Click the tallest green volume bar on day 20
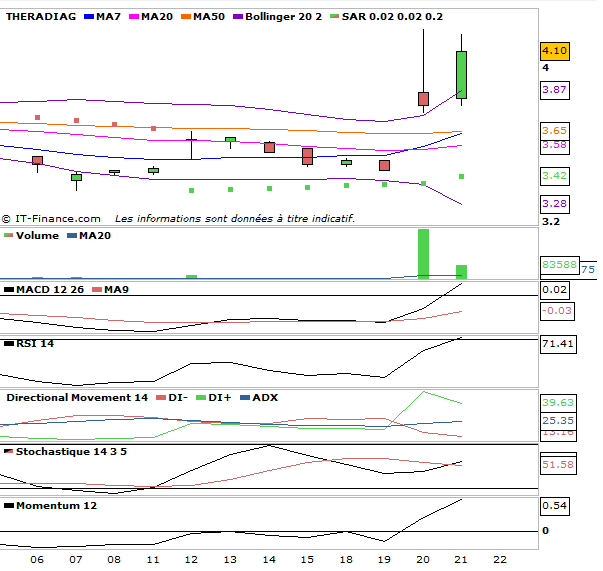This screenshot has width=603, height=571. [423, 254]
